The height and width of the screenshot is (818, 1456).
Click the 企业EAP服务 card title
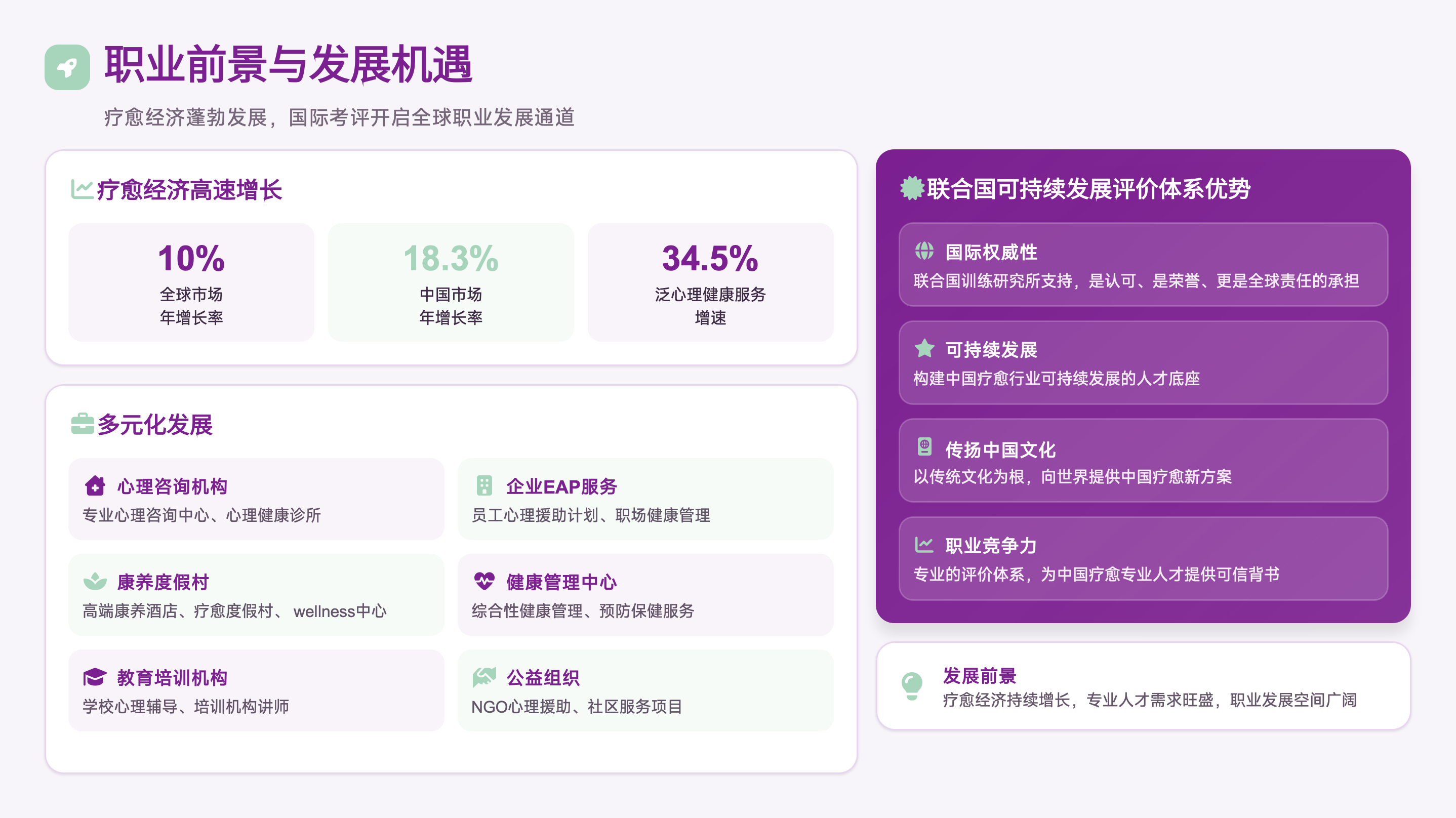point(561,486)
